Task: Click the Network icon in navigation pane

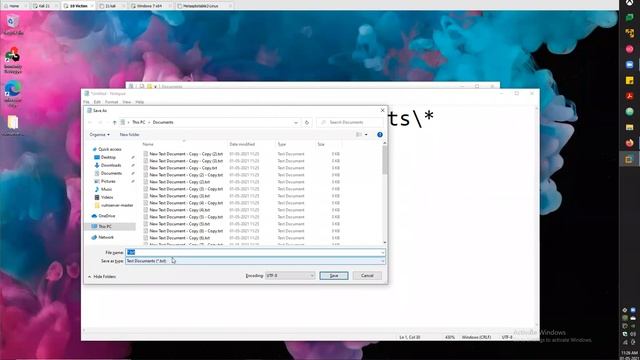Action: pyautogui.click(x=94, y=237)
